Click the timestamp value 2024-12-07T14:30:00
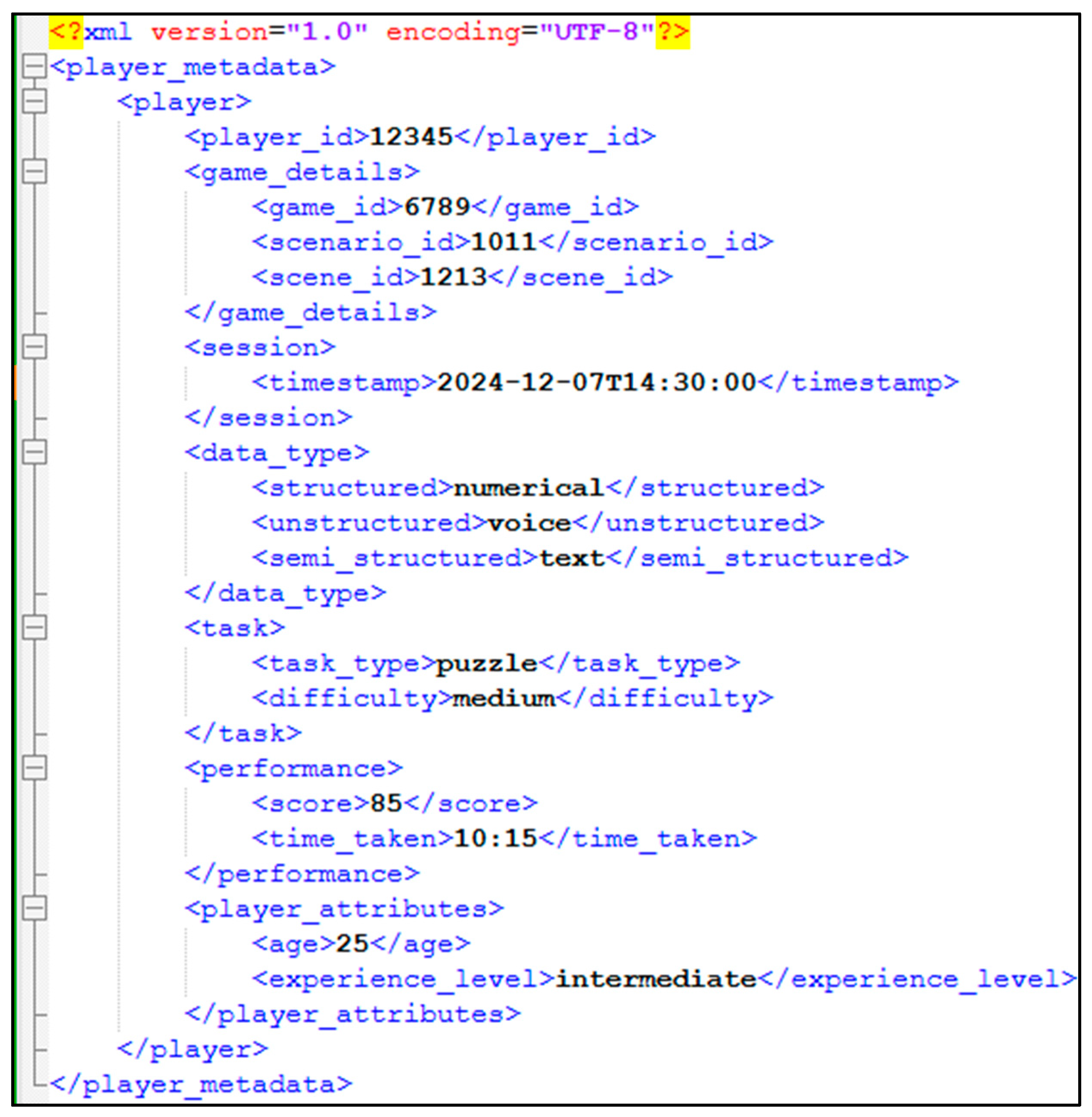Screen dimensions: 1092x1117 pyautogui.click(x=597, y=383)
